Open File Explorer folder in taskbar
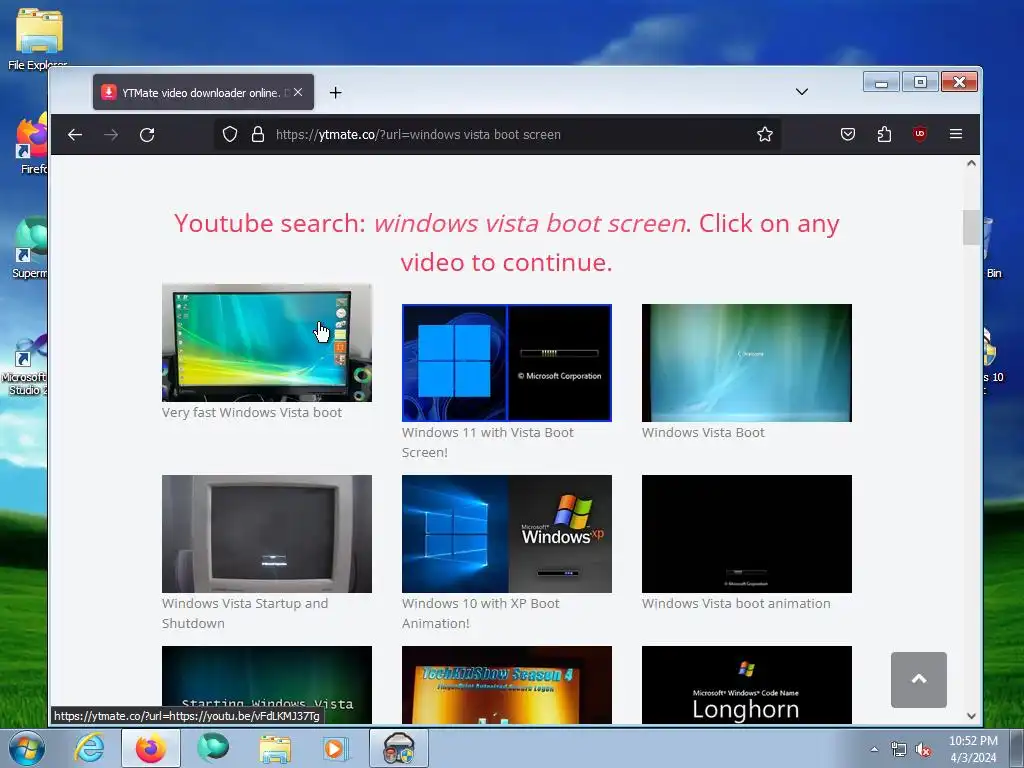1024x768 pixels. (275, 748)
